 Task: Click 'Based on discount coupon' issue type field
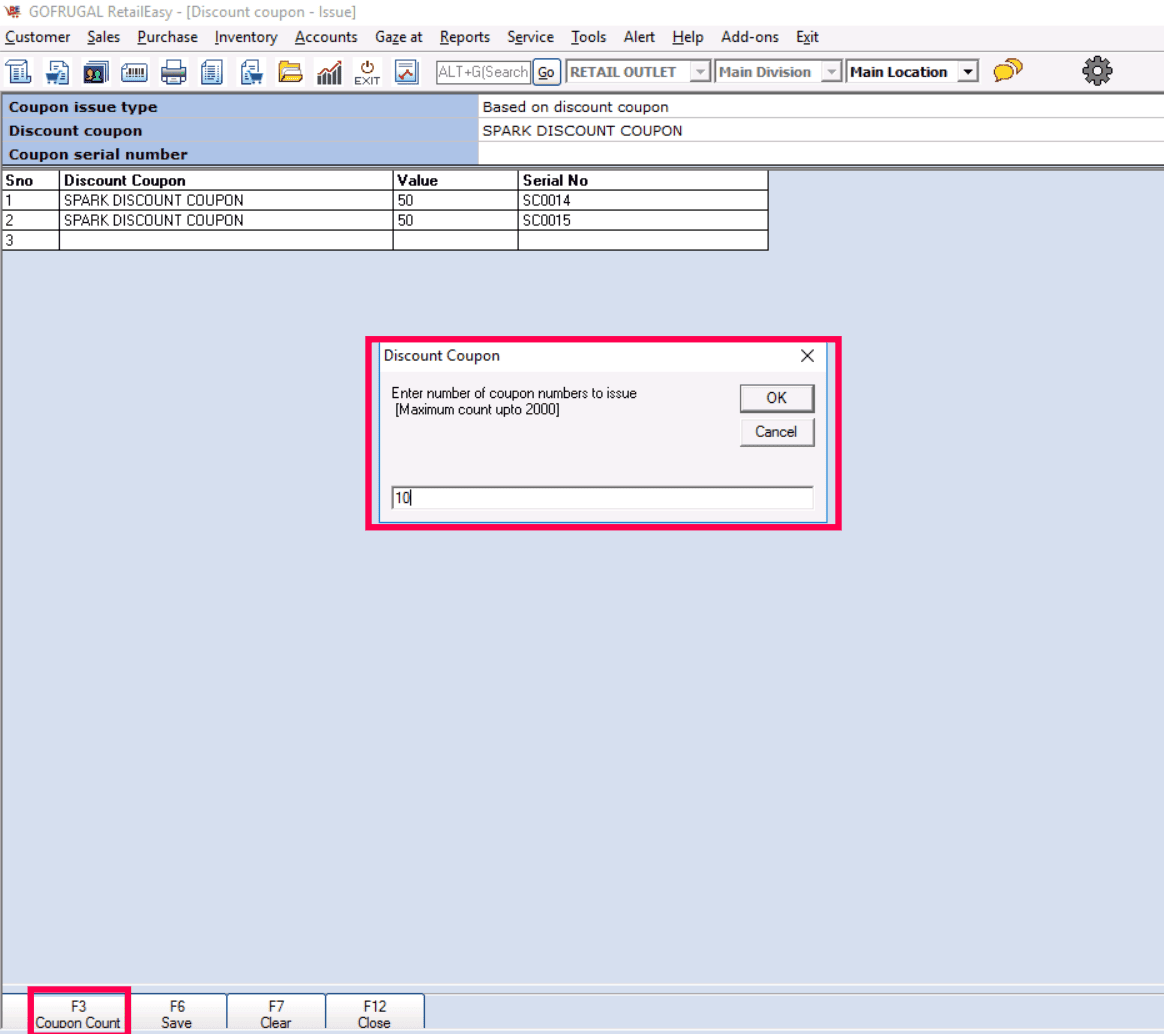coord(821,107)
